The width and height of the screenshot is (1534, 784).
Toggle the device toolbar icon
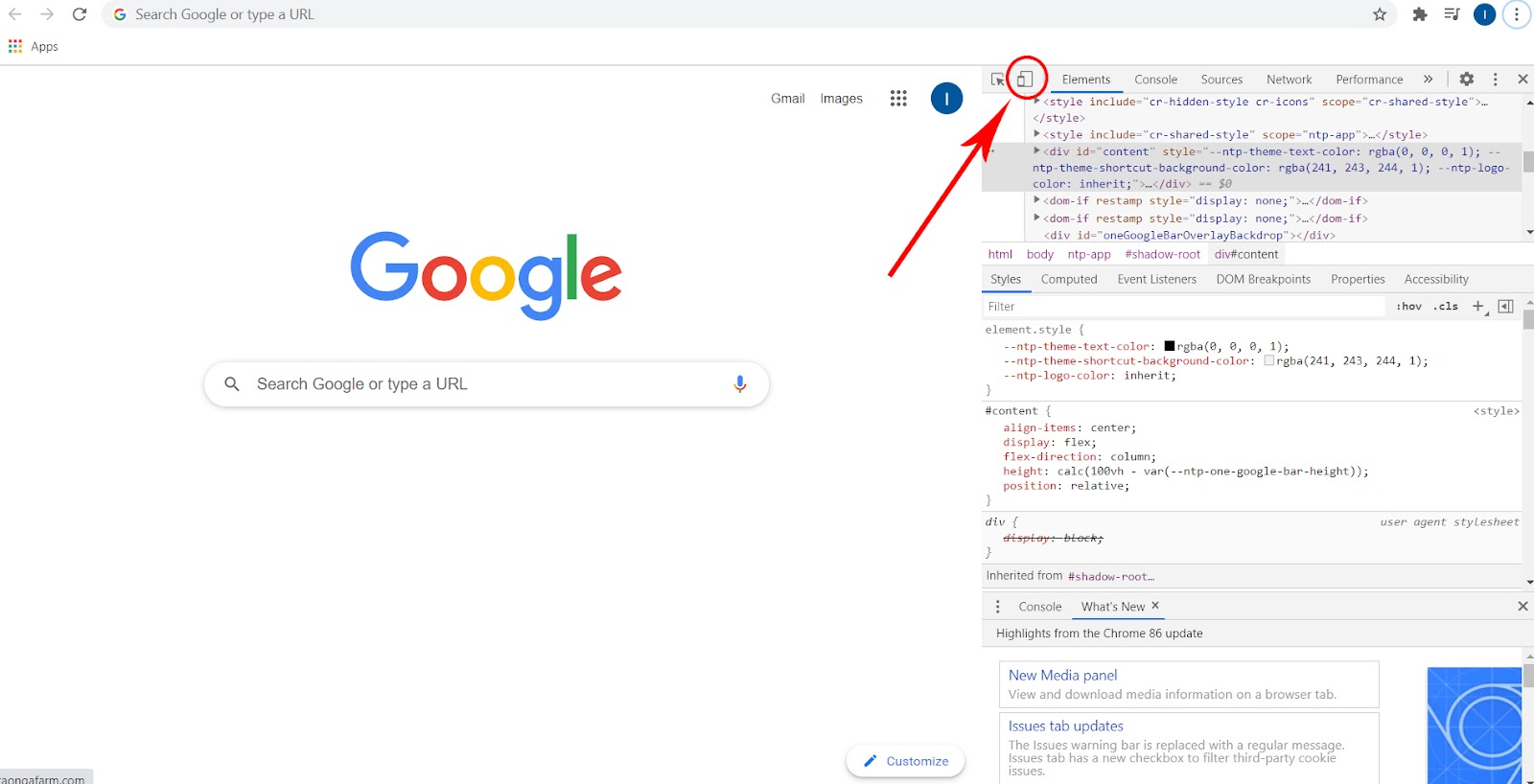[x=1025, y=80]
